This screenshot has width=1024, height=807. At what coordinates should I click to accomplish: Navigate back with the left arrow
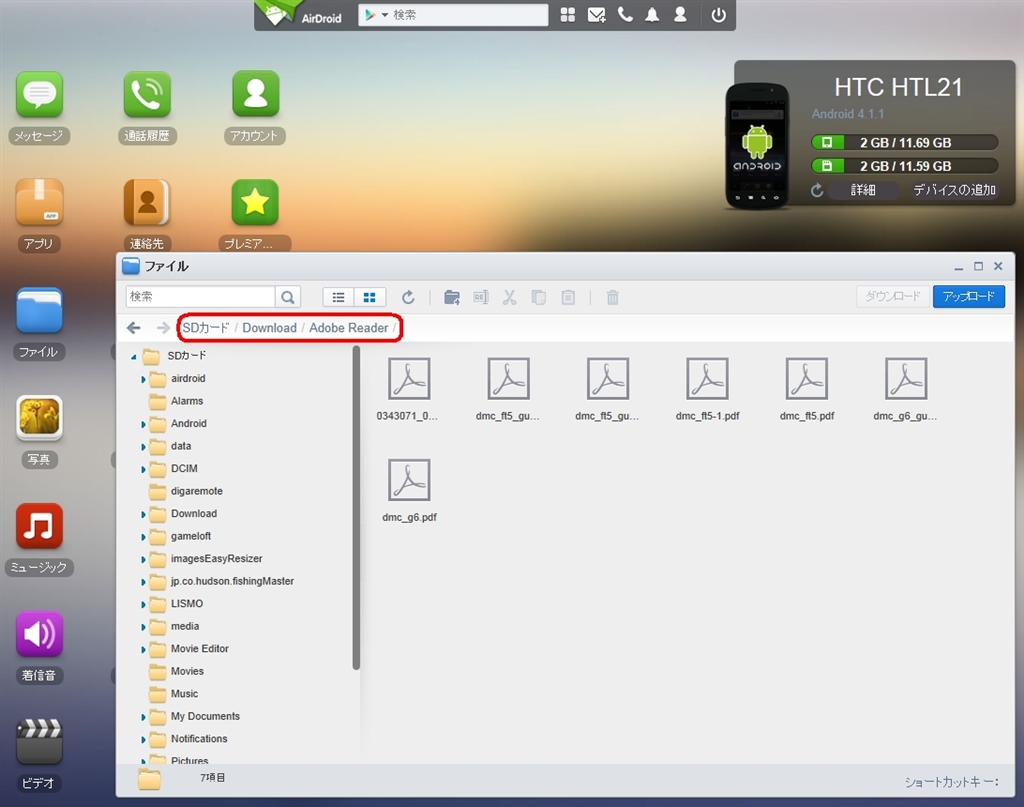pyautogui.click(x=134, y=328)
